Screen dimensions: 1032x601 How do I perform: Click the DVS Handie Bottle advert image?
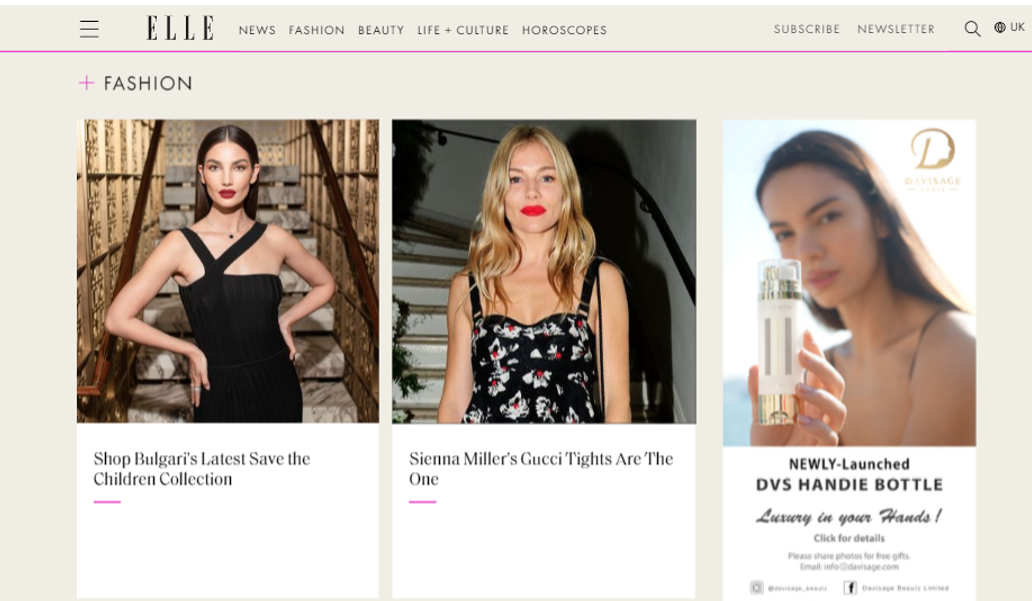(x=849, y=283)
